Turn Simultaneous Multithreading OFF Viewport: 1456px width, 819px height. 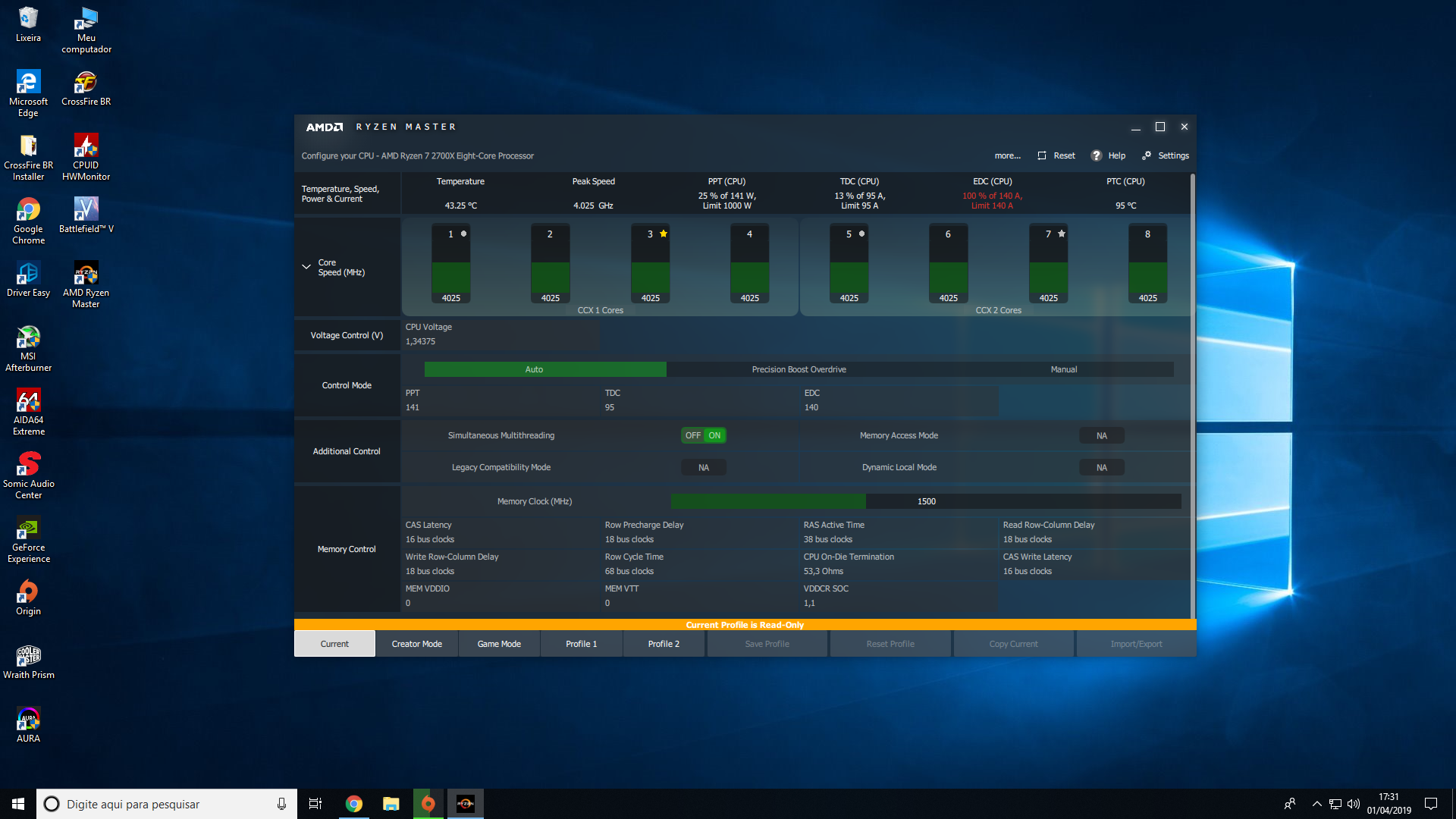point(692,435)
